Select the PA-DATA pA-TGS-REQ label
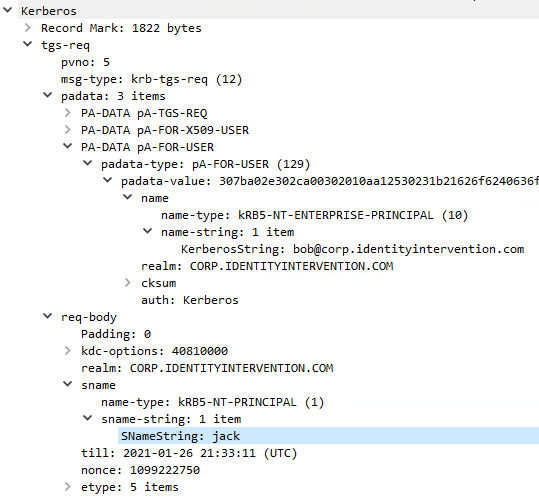539x497 pixels. (144, 113)
